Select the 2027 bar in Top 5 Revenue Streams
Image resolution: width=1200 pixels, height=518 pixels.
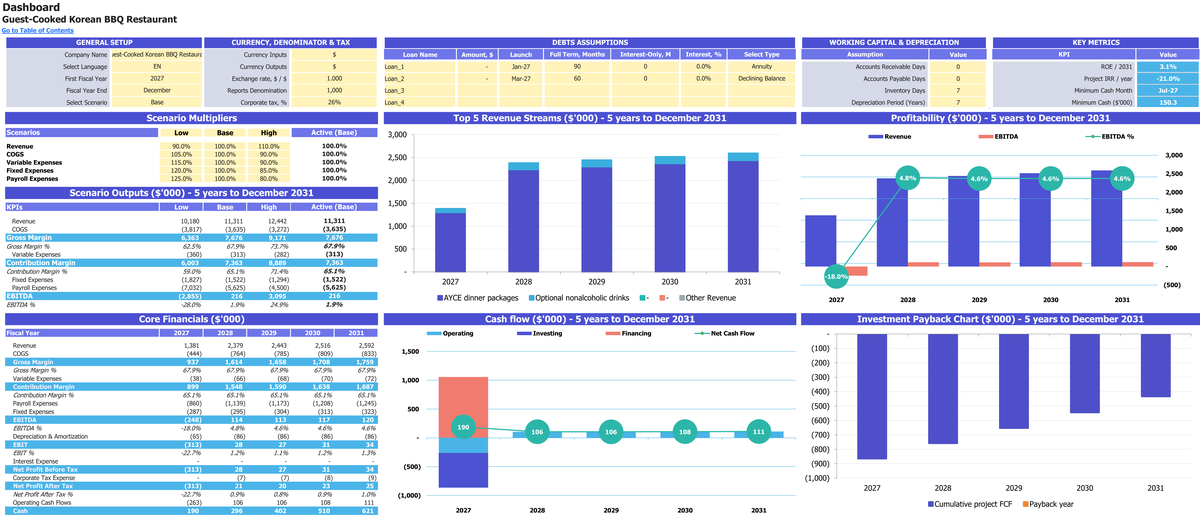pos(449,240)
